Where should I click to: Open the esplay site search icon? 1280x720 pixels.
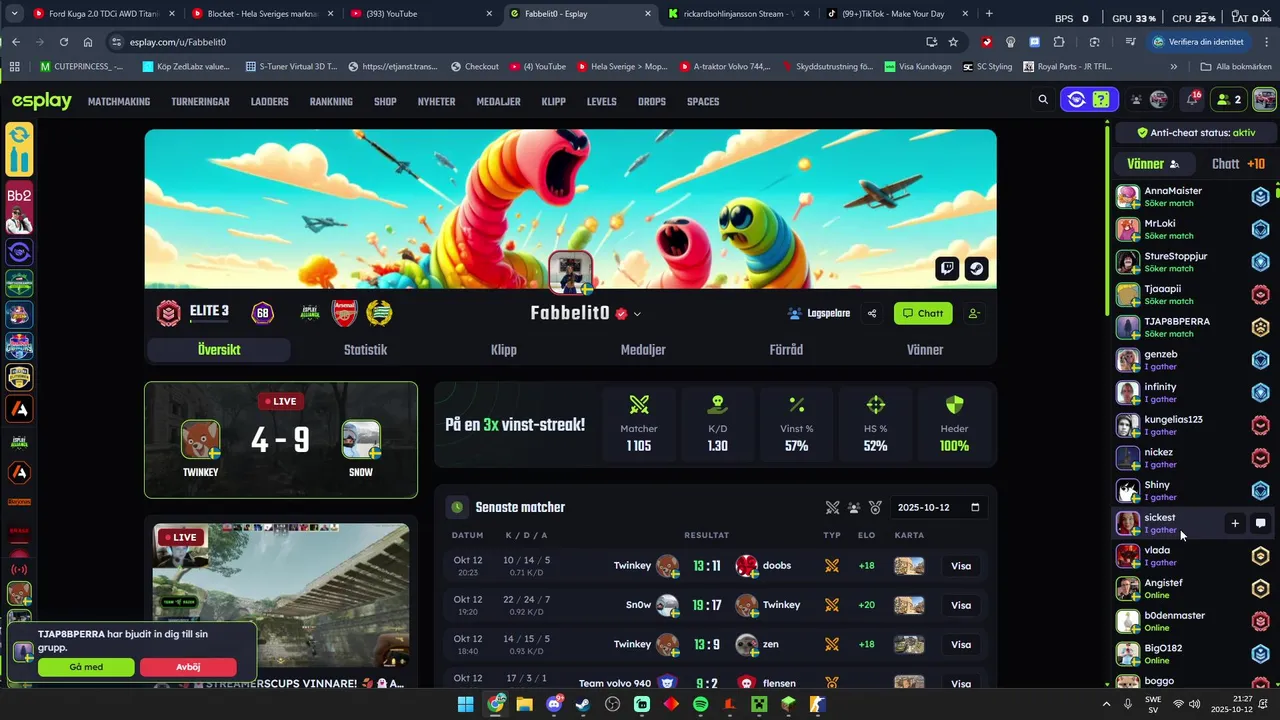click(1043, 100)
